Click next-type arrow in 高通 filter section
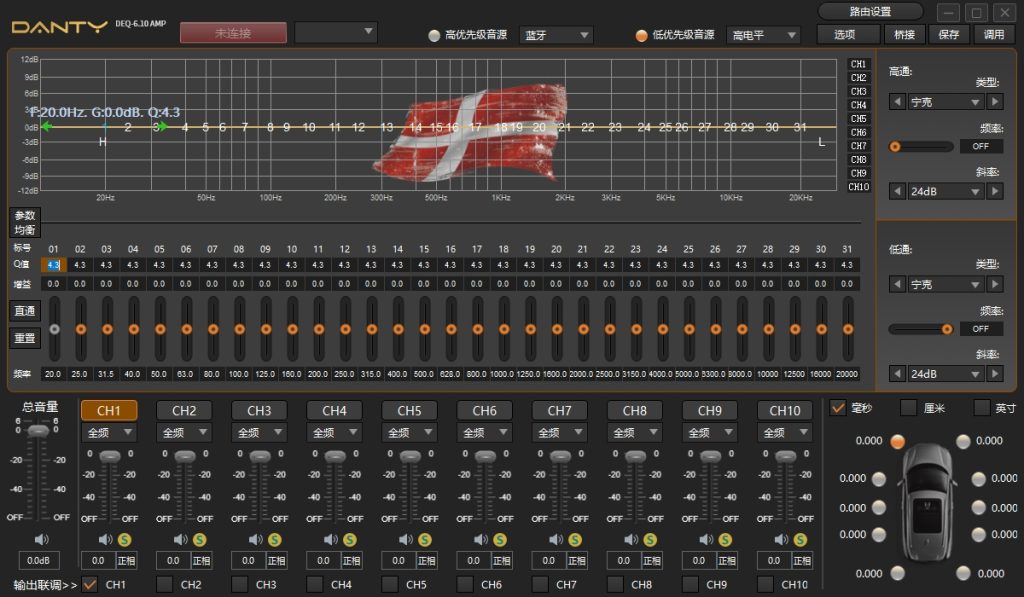 coord(995,102)
